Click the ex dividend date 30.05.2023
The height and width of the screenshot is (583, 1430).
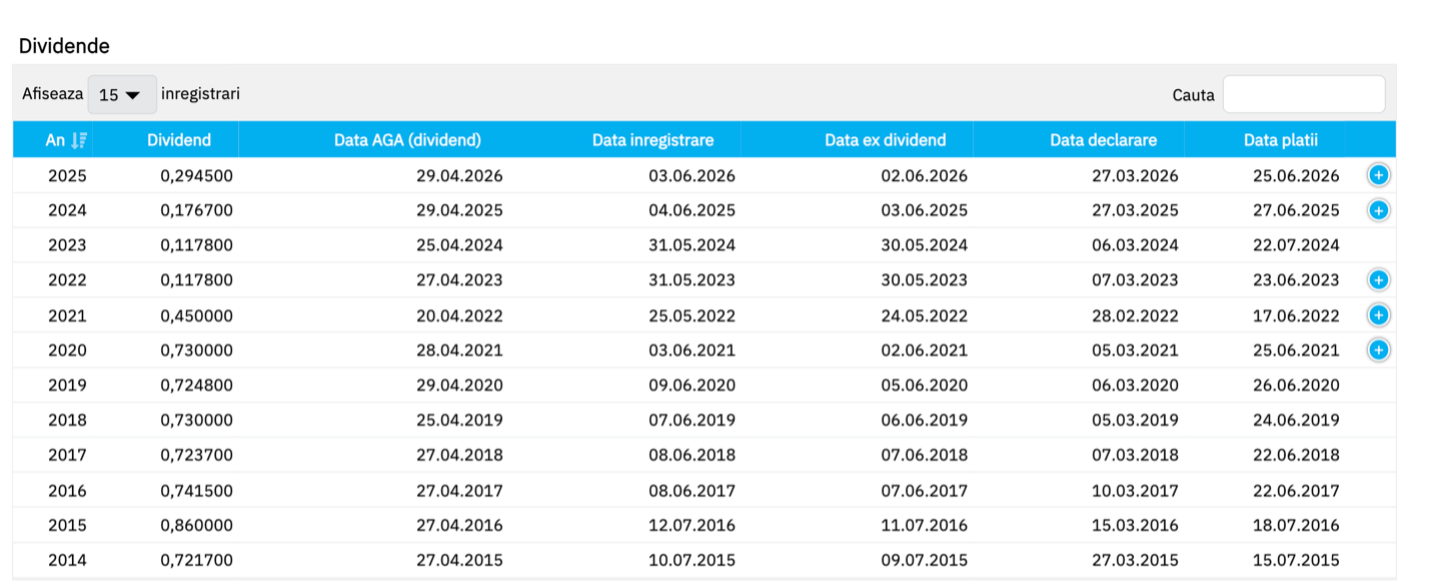click(925, 280)
